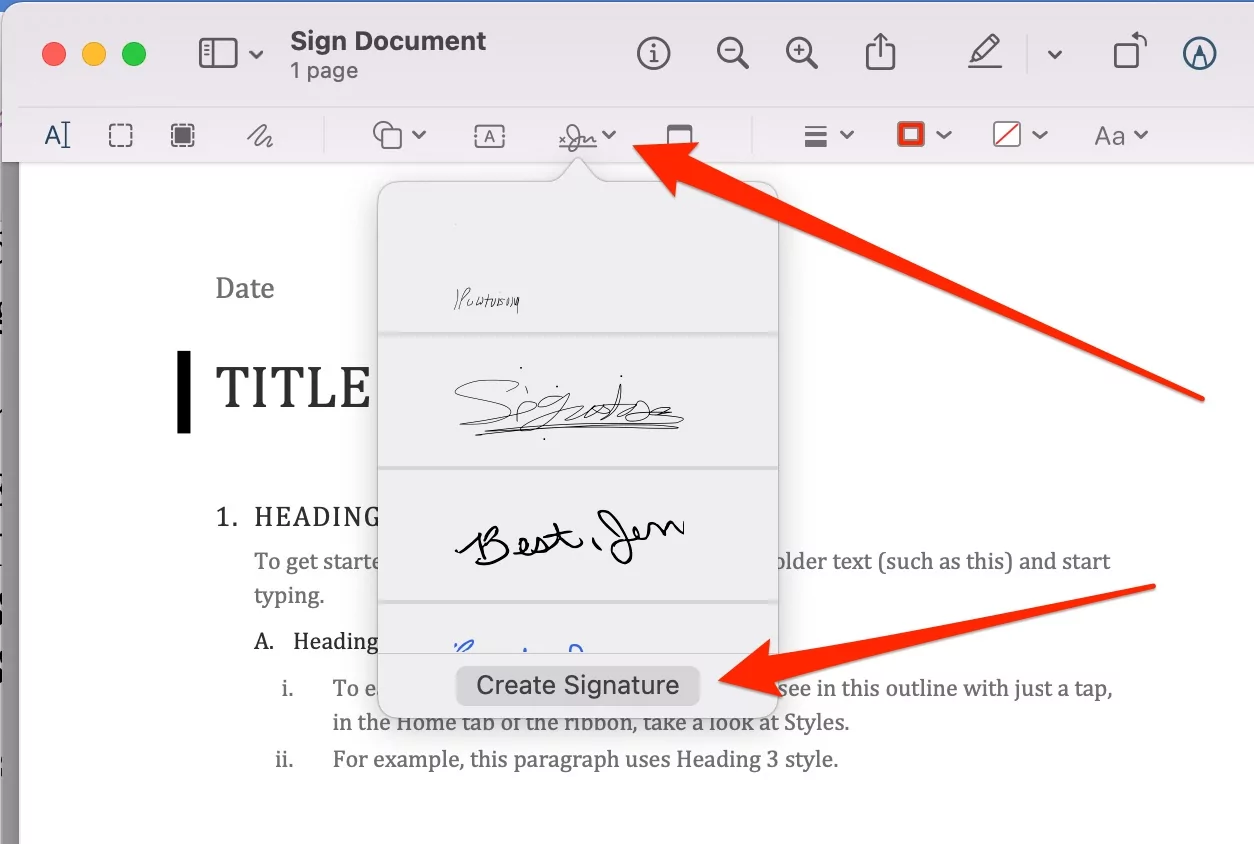Pick the Sketch tool
This screenshot has width=1254, height=844.
260,136
